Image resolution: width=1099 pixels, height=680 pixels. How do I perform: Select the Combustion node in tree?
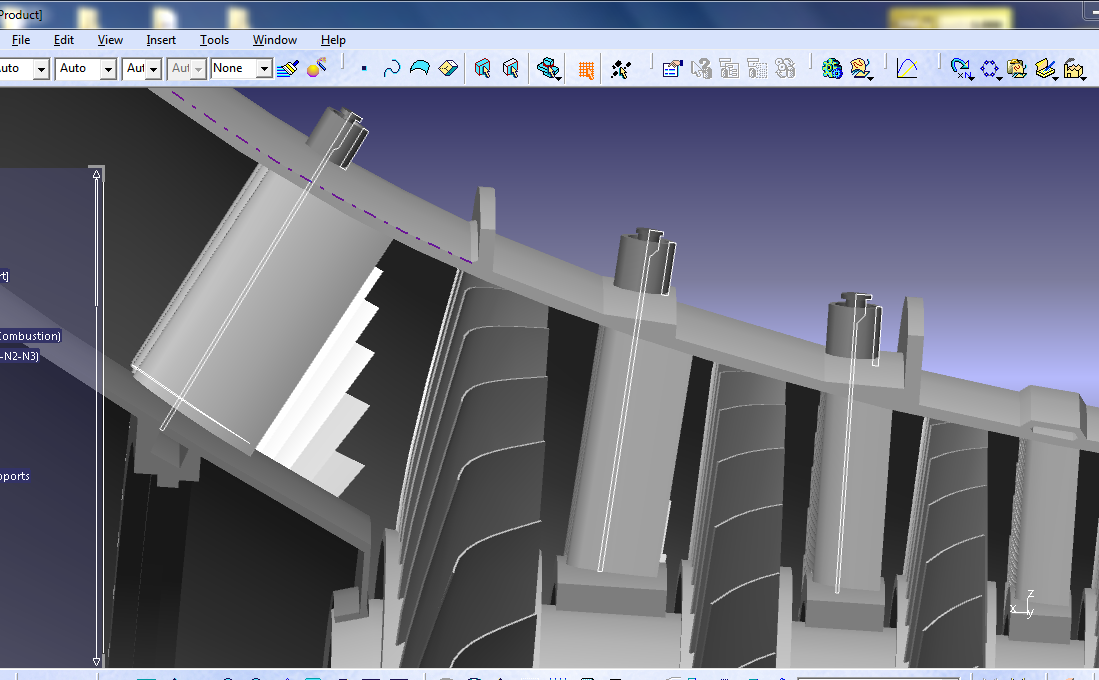pos(30,336)
